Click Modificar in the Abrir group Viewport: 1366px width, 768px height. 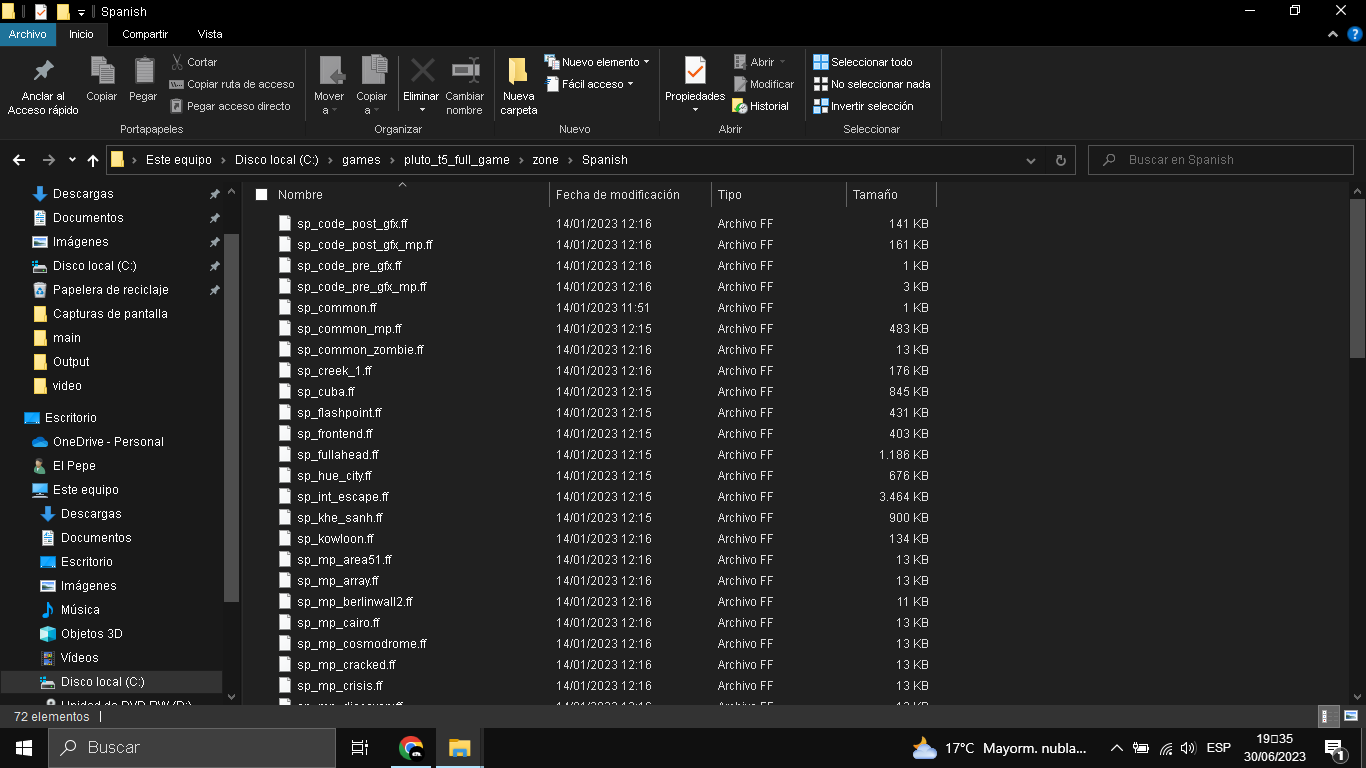[764, 84]
